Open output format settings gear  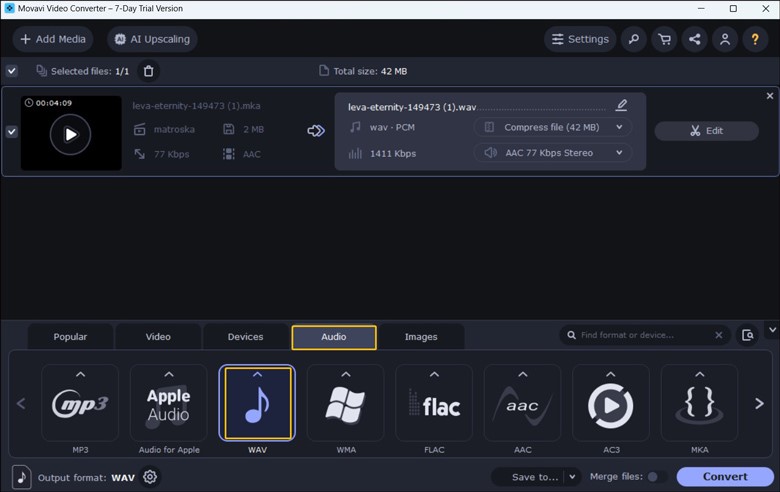pyautogui.click(x=150, y=477)
